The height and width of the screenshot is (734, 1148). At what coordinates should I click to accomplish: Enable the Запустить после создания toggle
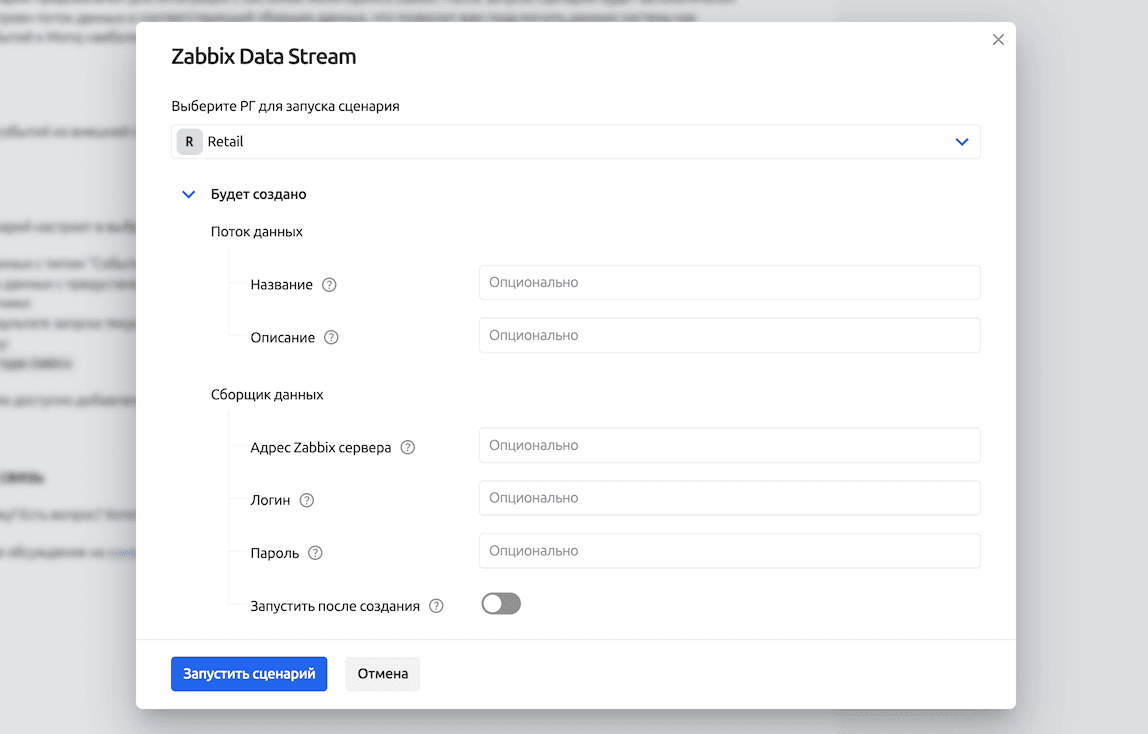coord(501,604)
